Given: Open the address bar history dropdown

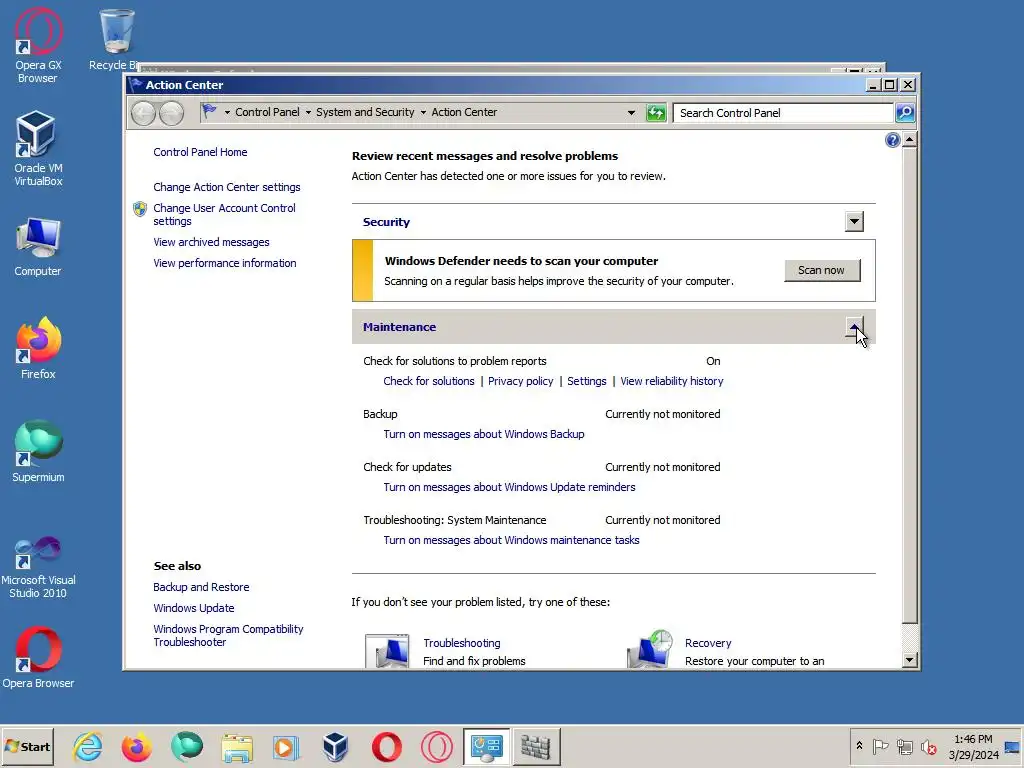Looking at the screenshot, I should pyautogui.click(x=631, y=112).
